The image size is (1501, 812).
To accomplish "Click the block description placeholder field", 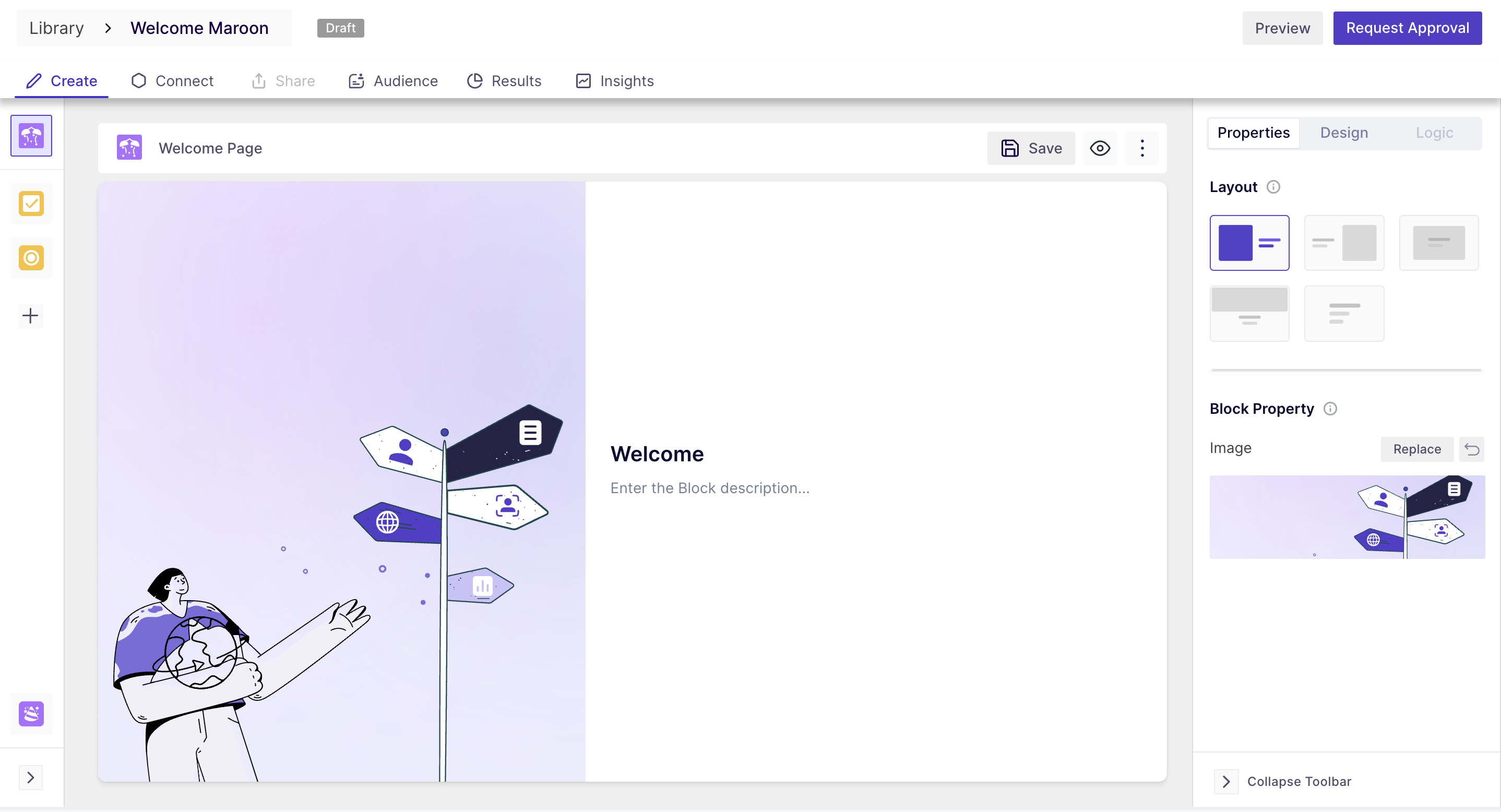I will (x=710, y=488).
